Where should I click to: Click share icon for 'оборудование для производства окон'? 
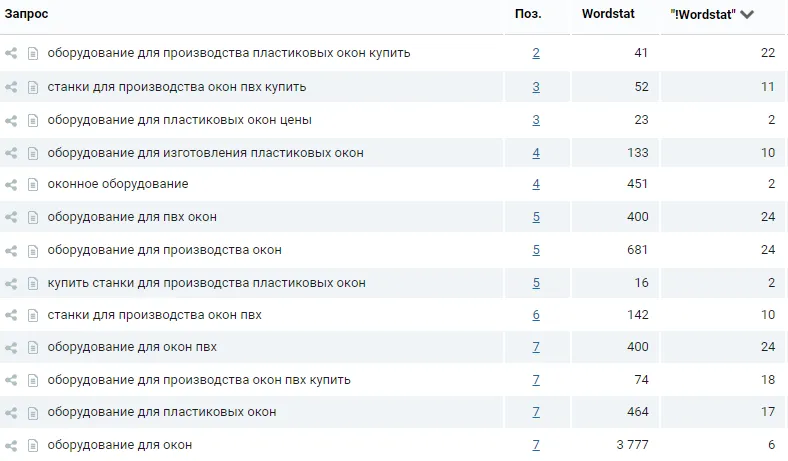point(11,250)
